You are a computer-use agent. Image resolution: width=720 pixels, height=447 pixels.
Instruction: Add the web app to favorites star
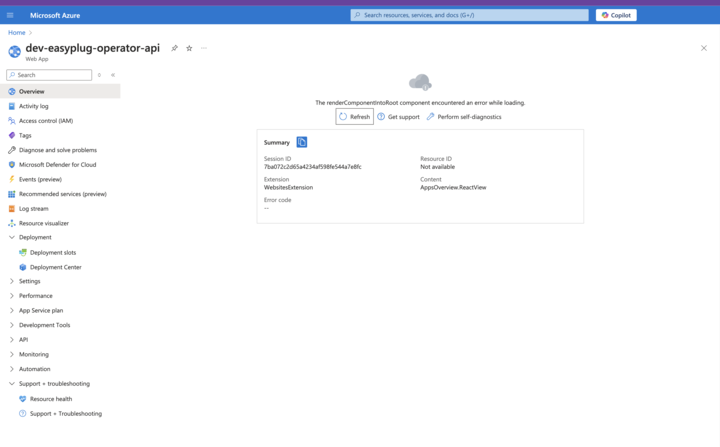189,48
